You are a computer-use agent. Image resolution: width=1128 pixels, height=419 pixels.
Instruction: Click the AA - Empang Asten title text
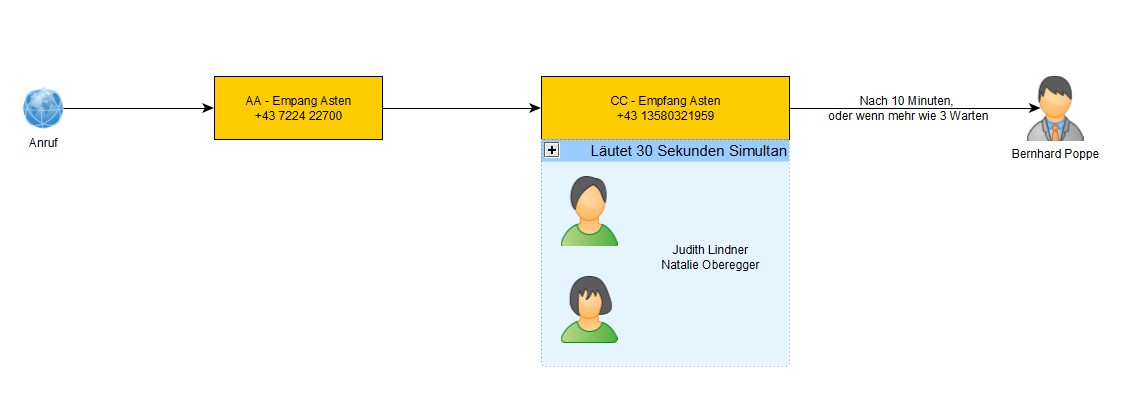(x=299, y=101)
